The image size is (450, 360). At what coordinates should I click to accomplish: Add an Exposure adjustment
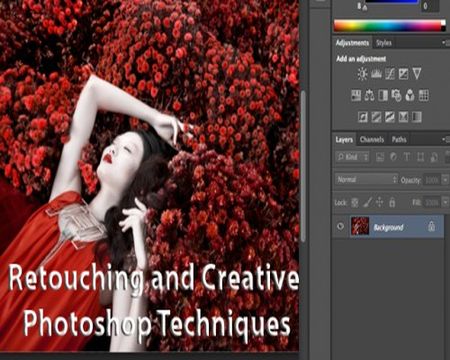[403, 74]
